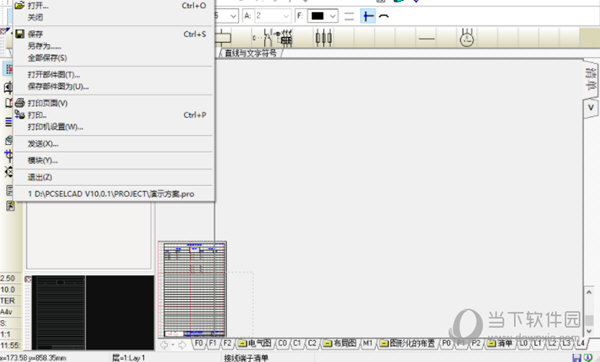The width and height of the screenshot is (600, 362).
Task: Click the scrollbar up arrow on right
Action: tap(589, 292)
